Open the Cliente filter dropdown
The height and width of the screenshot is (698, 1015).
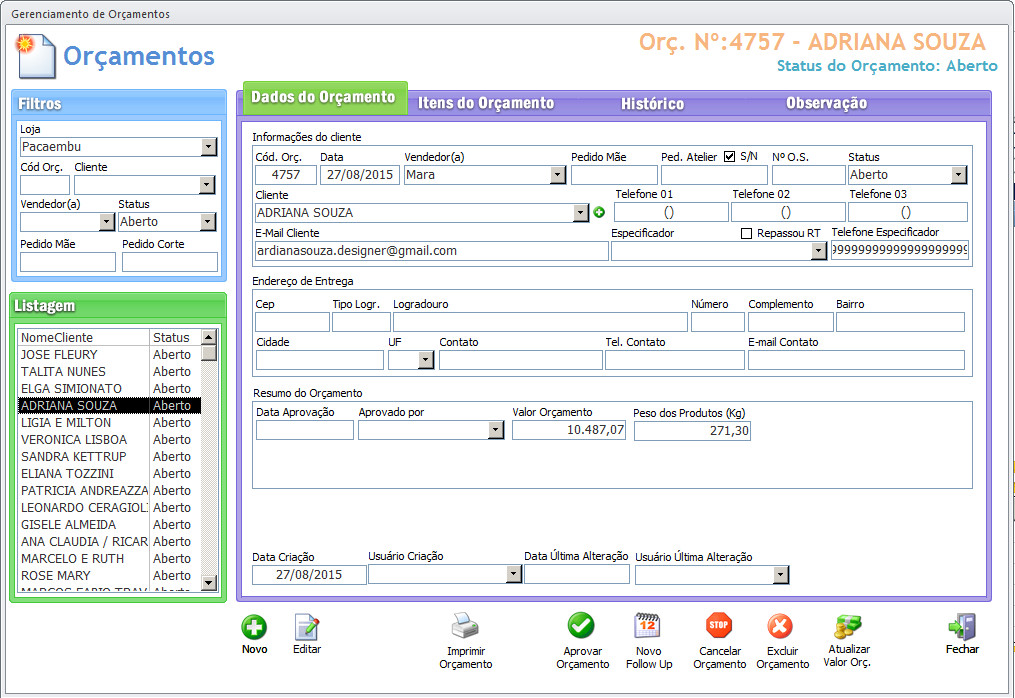[x=207, y=185]
